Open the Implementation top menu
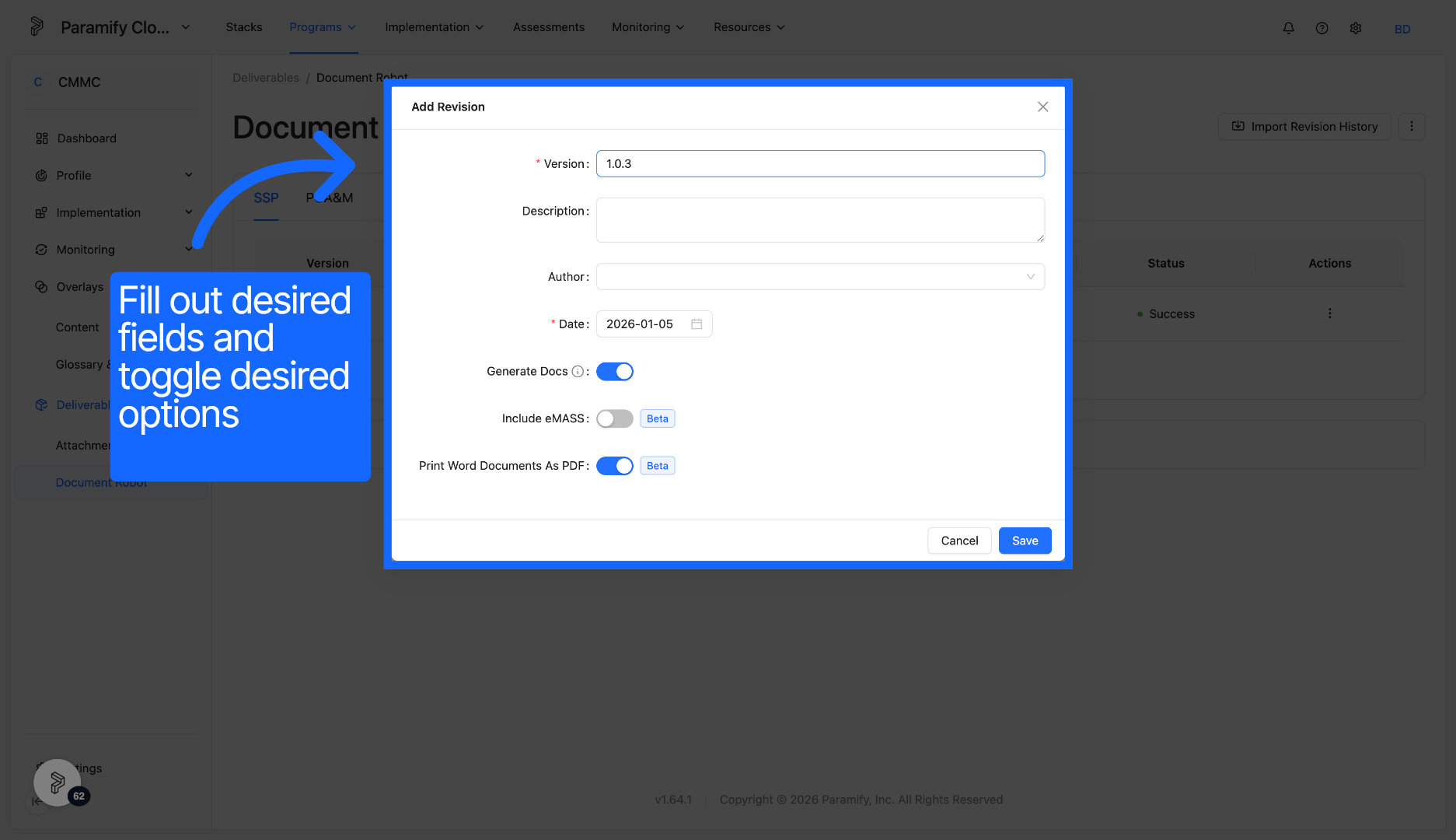Screen dimensions: 1456x840 click(435, 27)
